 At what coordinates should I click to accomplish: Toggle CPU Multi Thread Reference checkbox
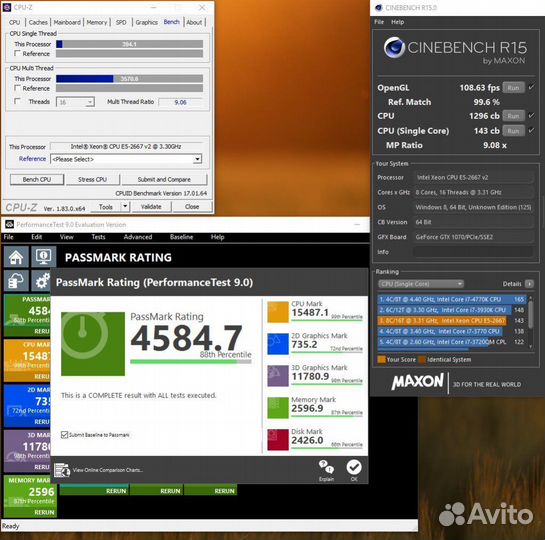[17, 88]
